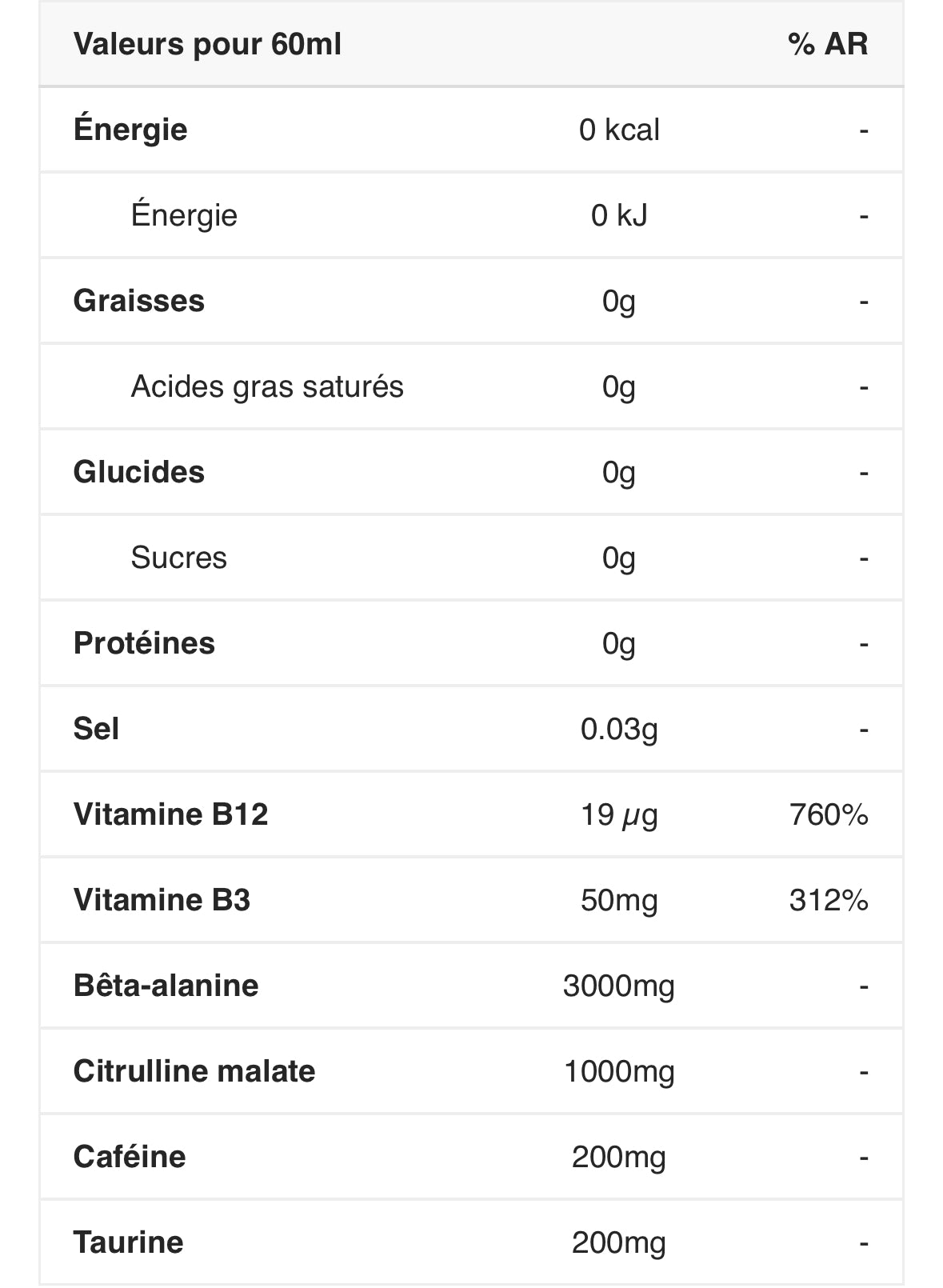Viewport: 943px width, 1288px height.
Task: Select the Vitamine B12 label
Action: pos(171,814)
